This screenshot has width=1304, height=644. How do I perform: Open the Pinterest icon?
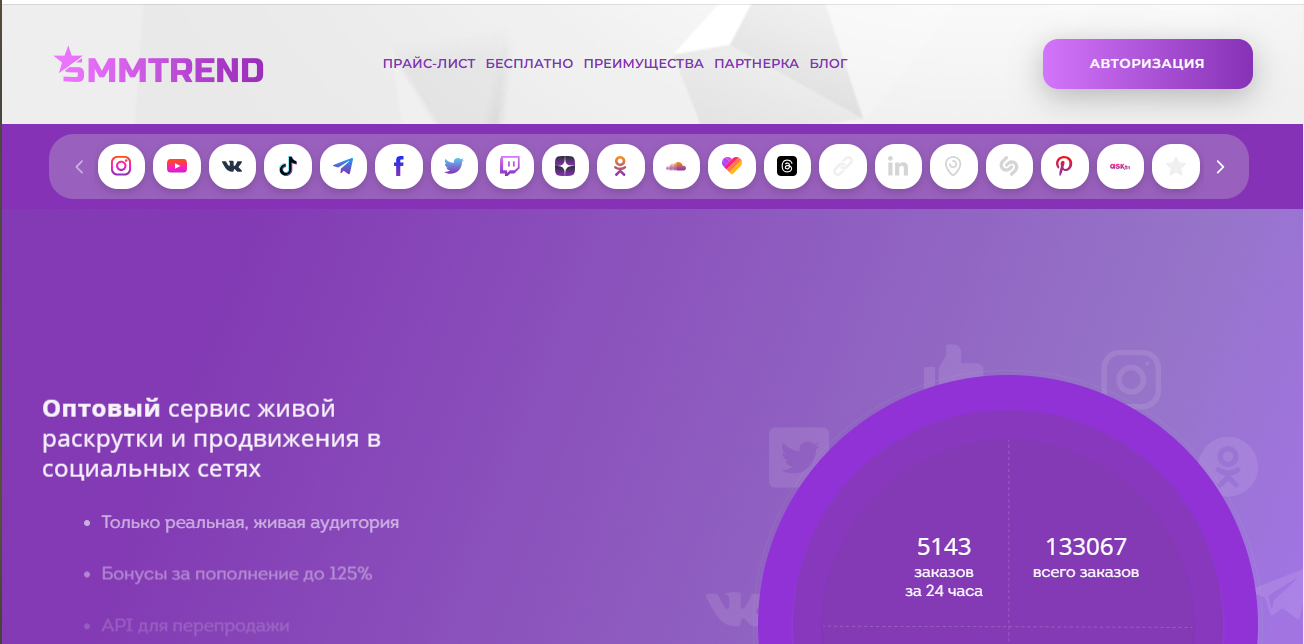pos(1065,166)
